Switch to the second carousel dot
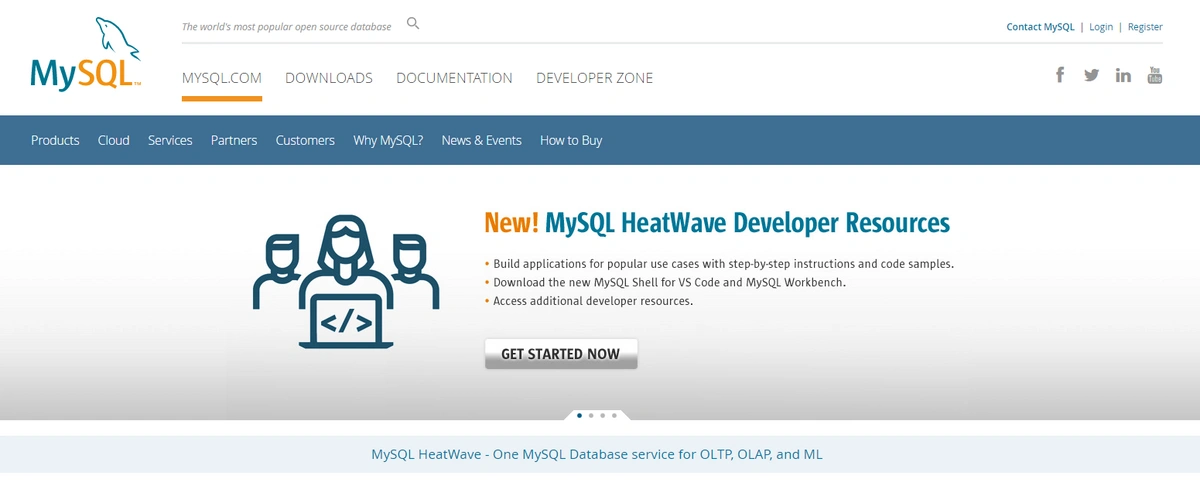1200x500 pixels. 591,415
